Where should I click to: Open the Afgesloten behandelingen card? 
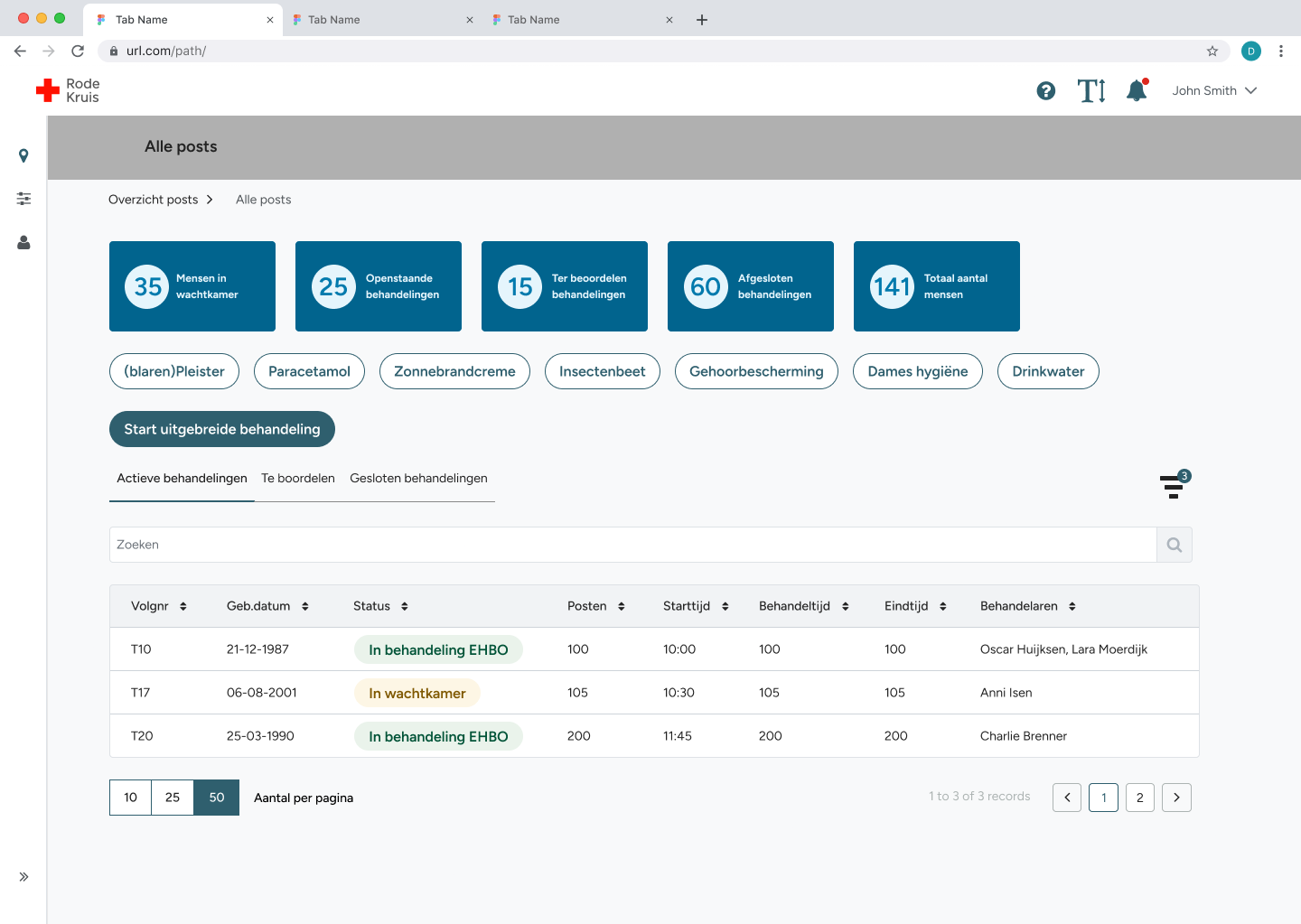[751, 286]
